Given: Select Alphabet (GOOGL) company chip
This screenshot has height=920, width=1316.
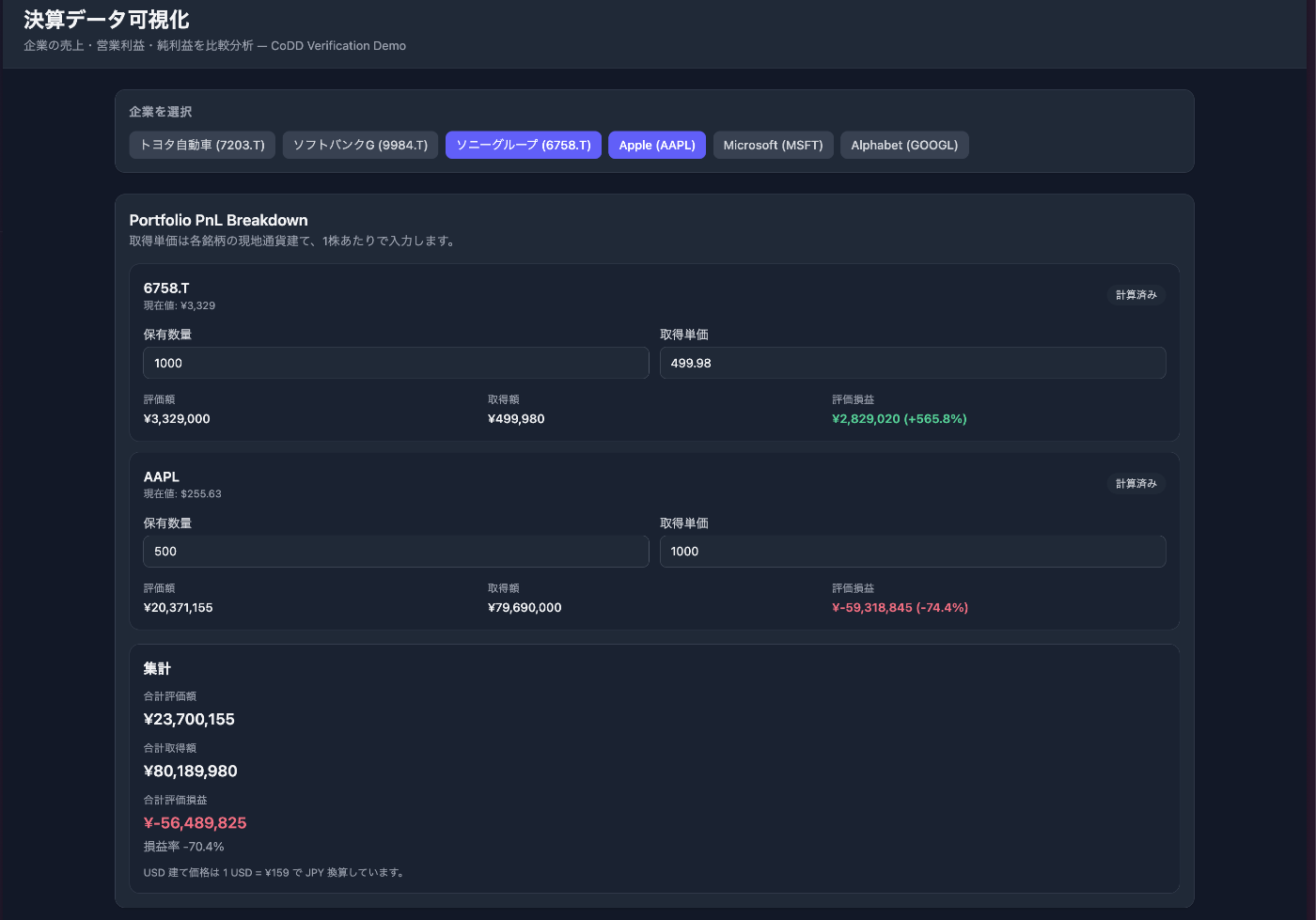Looking at the screenshot, I should click(x=904, y=145).
